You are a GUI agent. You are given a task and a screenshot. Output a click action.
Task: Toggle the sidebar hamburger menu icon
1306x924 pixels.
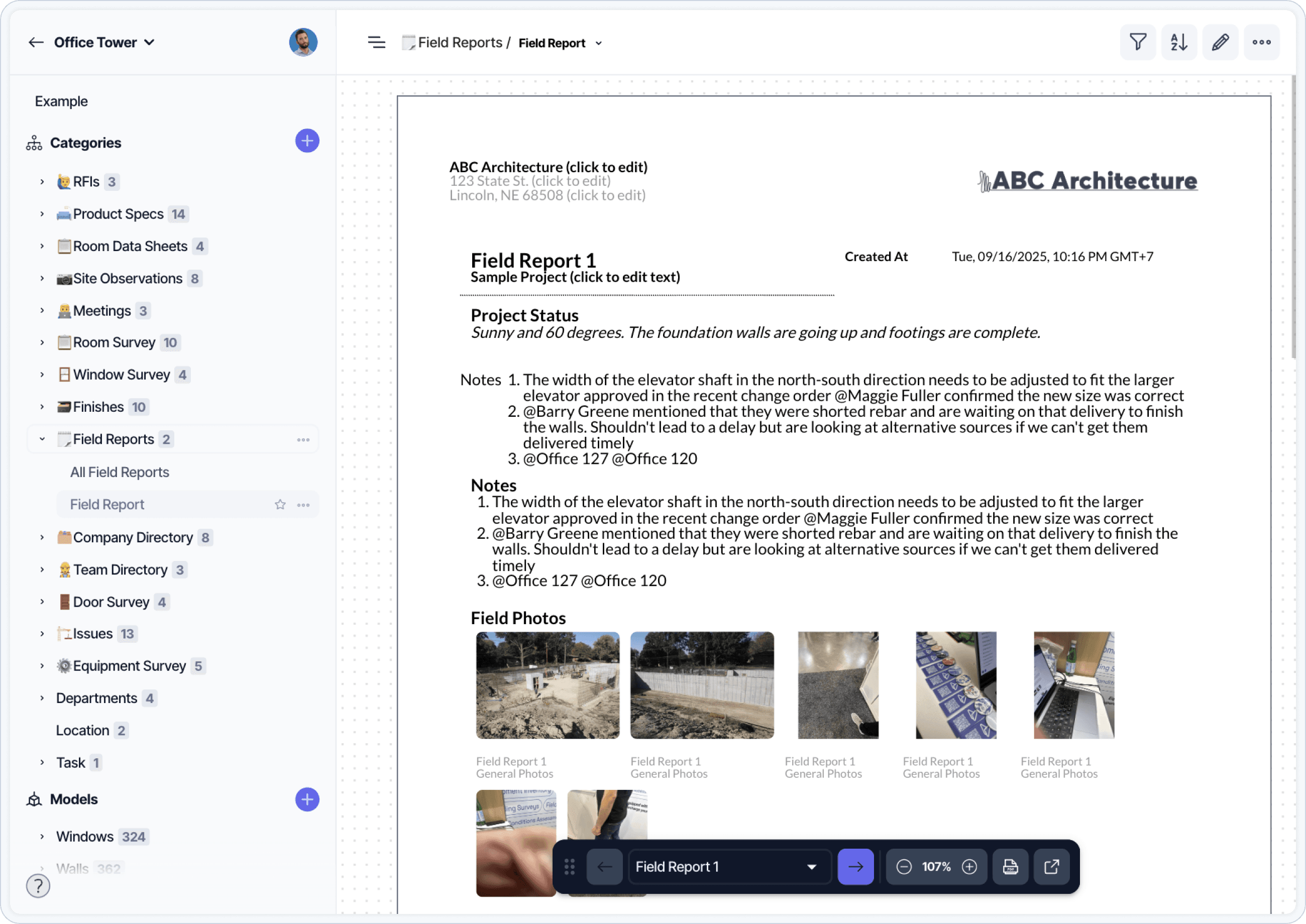click(x=376, y=43)
